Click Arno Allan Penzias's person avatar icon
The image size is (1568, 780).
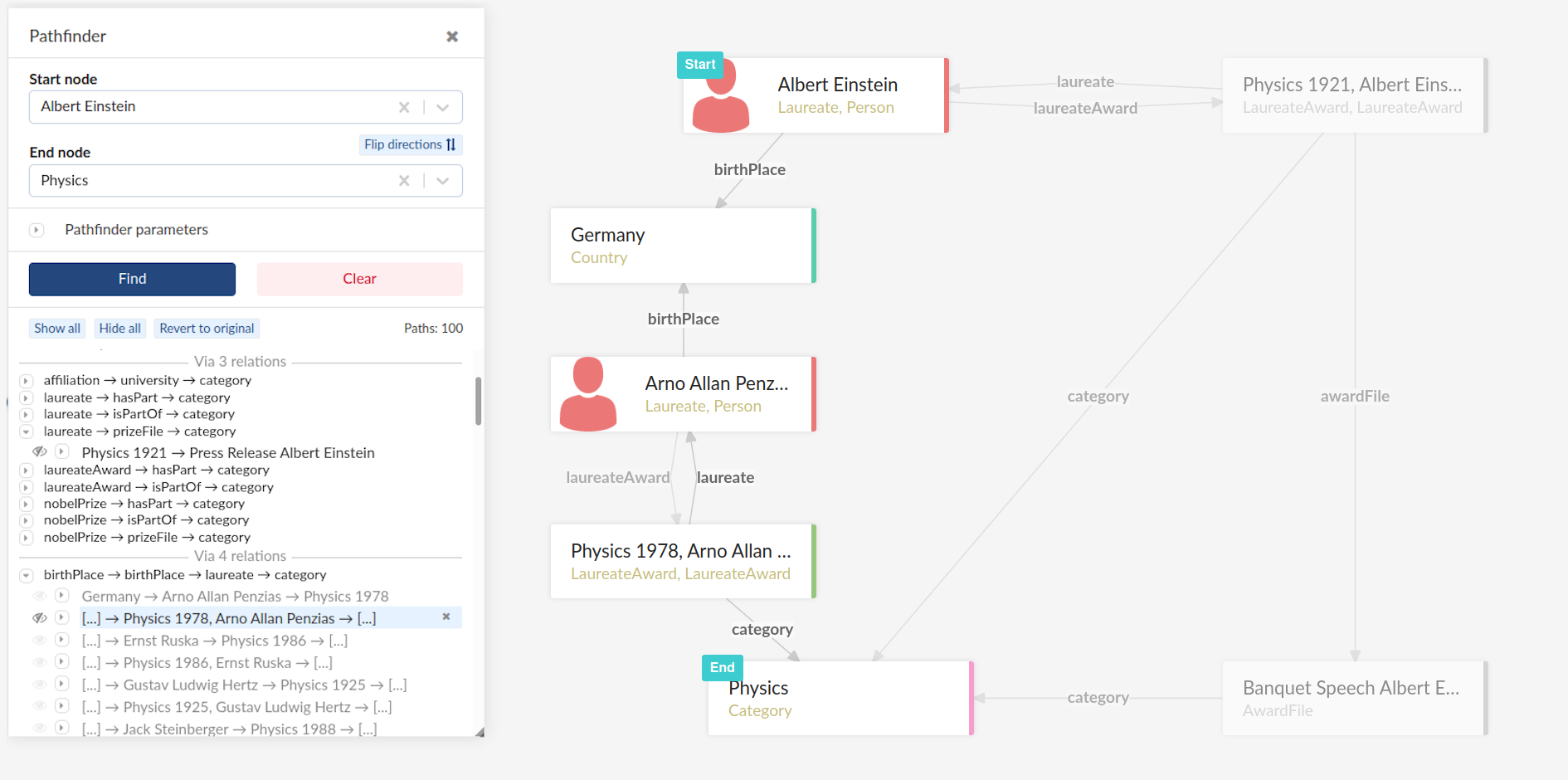[588, 394]
